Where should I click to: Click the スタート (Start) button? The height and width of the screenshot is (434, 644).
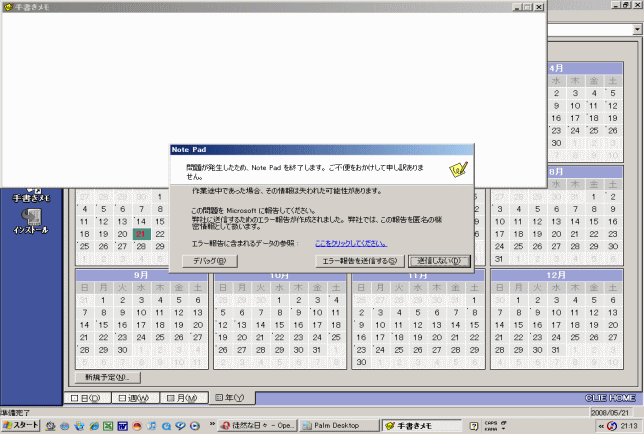(21, 426)
